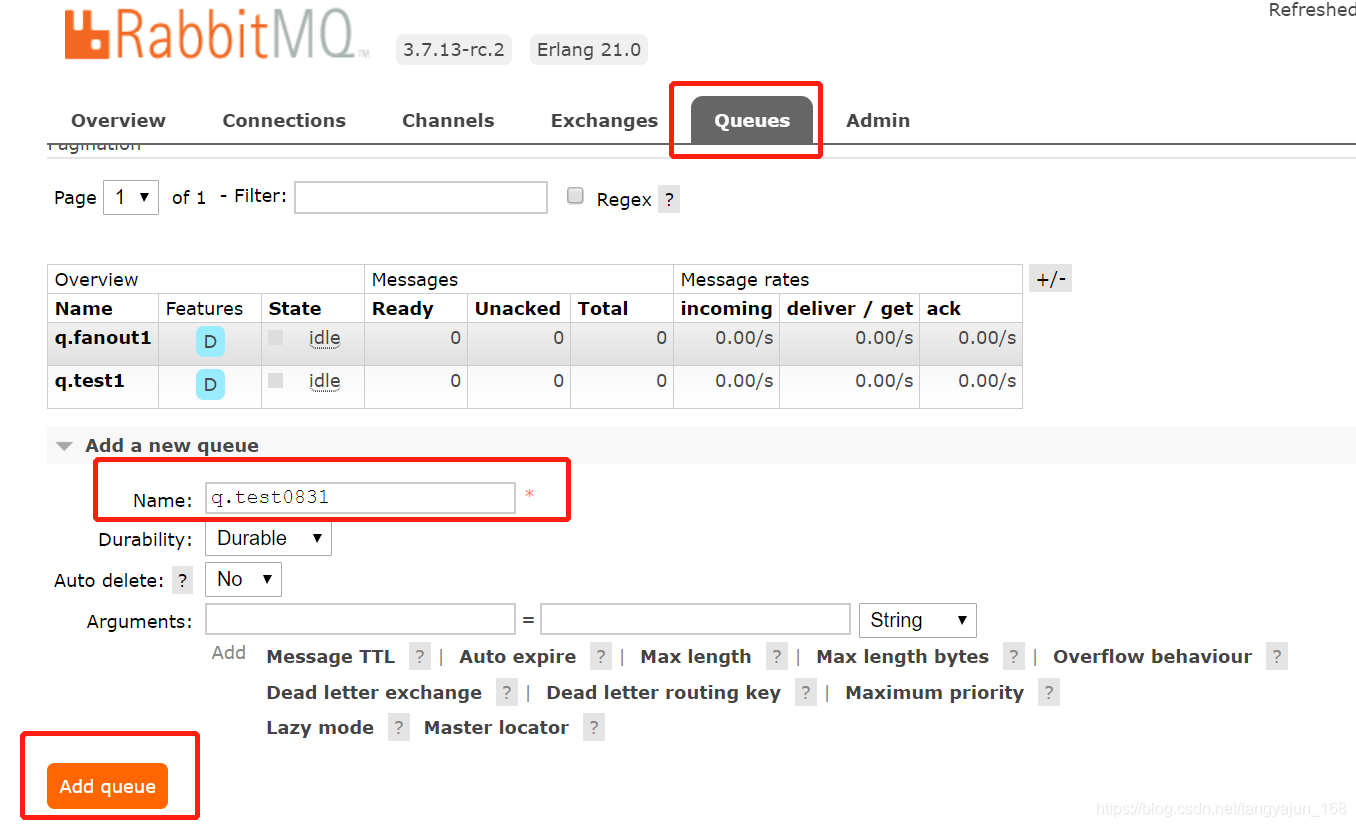The image size is (1356, 827).
Task: Add the Auto expire argument
Action: 517,657
